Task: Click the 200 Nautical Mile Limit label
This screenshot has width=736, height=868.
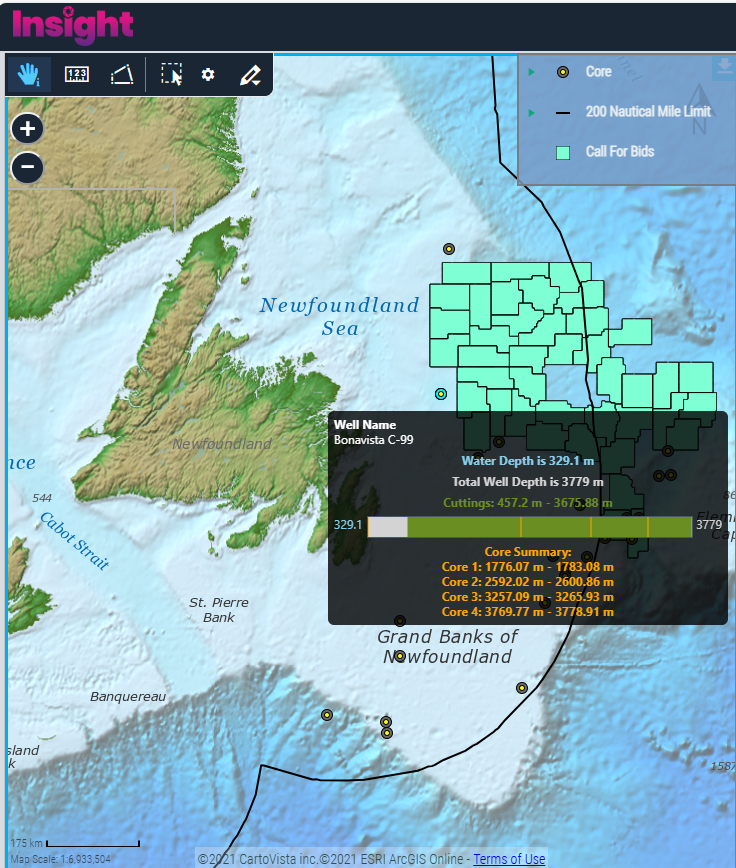Action: (648, 112)
